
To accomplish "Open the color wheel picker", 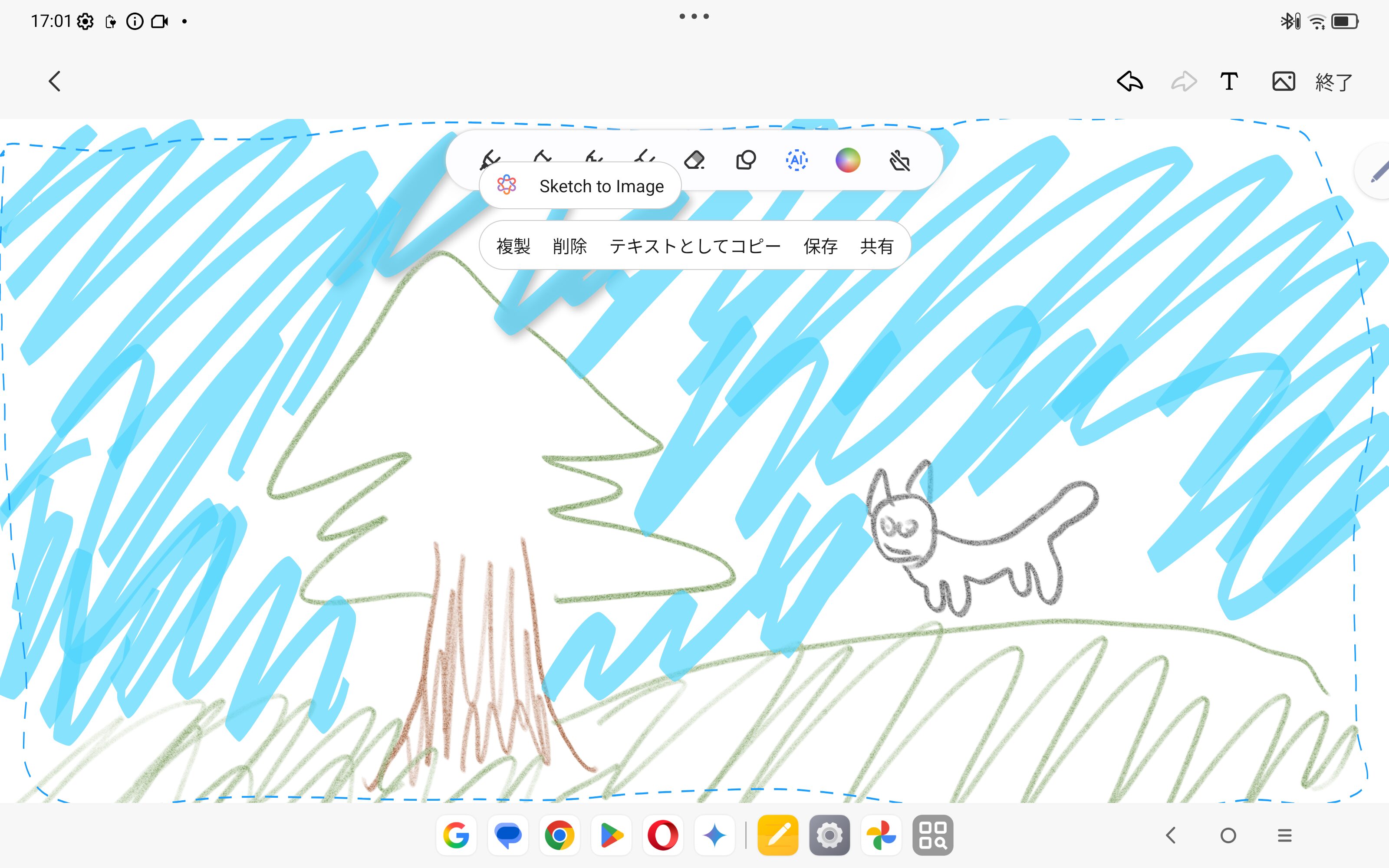I will click(x=848, y=160).
